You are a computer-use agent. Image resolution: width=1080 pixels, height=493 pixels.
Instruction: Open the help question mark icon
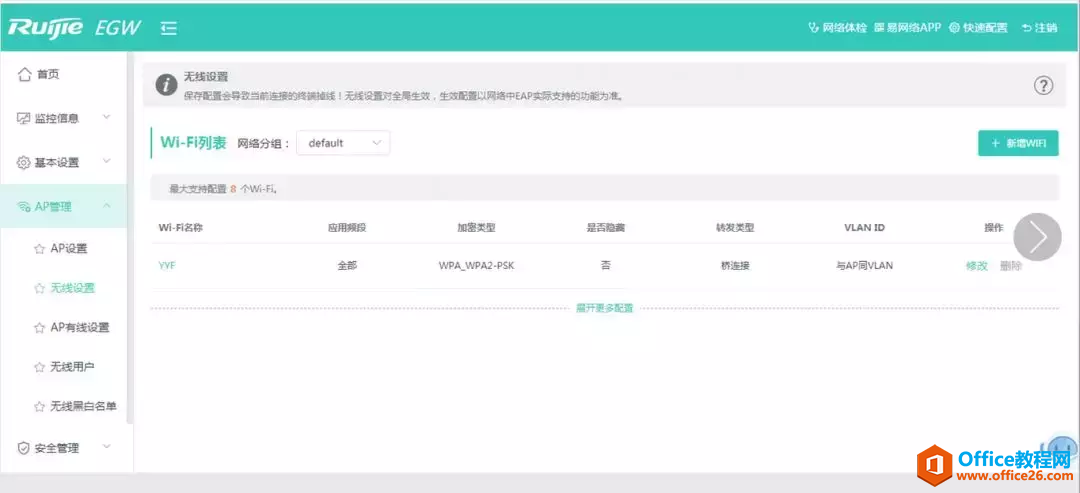tap(1044, 85)
